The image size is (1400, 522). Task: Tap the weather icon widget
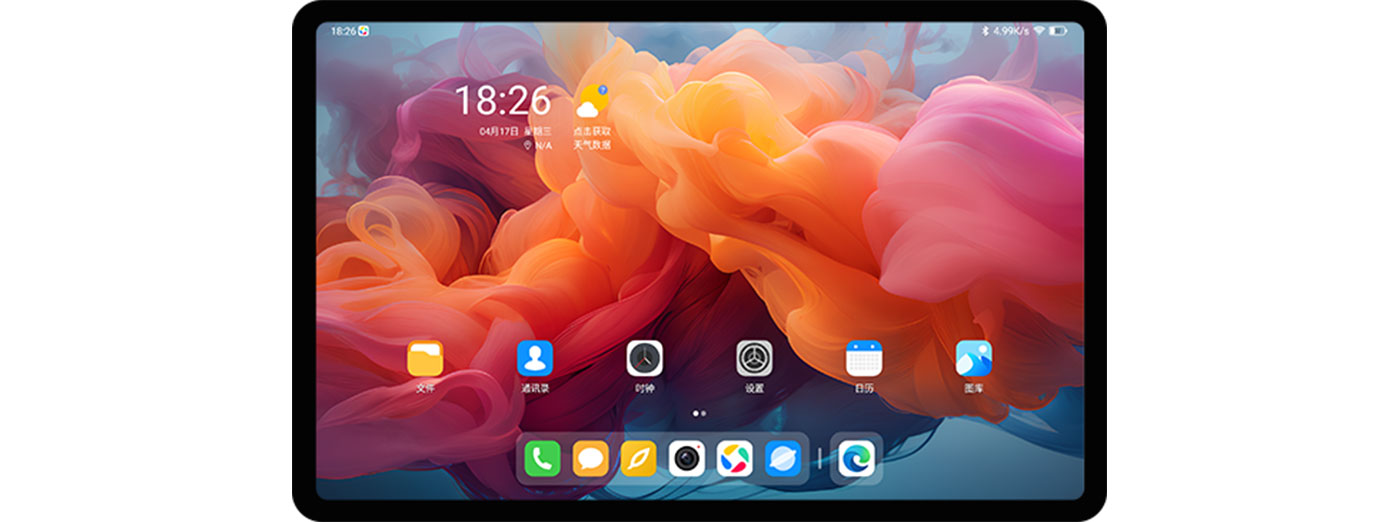(592, 102)
